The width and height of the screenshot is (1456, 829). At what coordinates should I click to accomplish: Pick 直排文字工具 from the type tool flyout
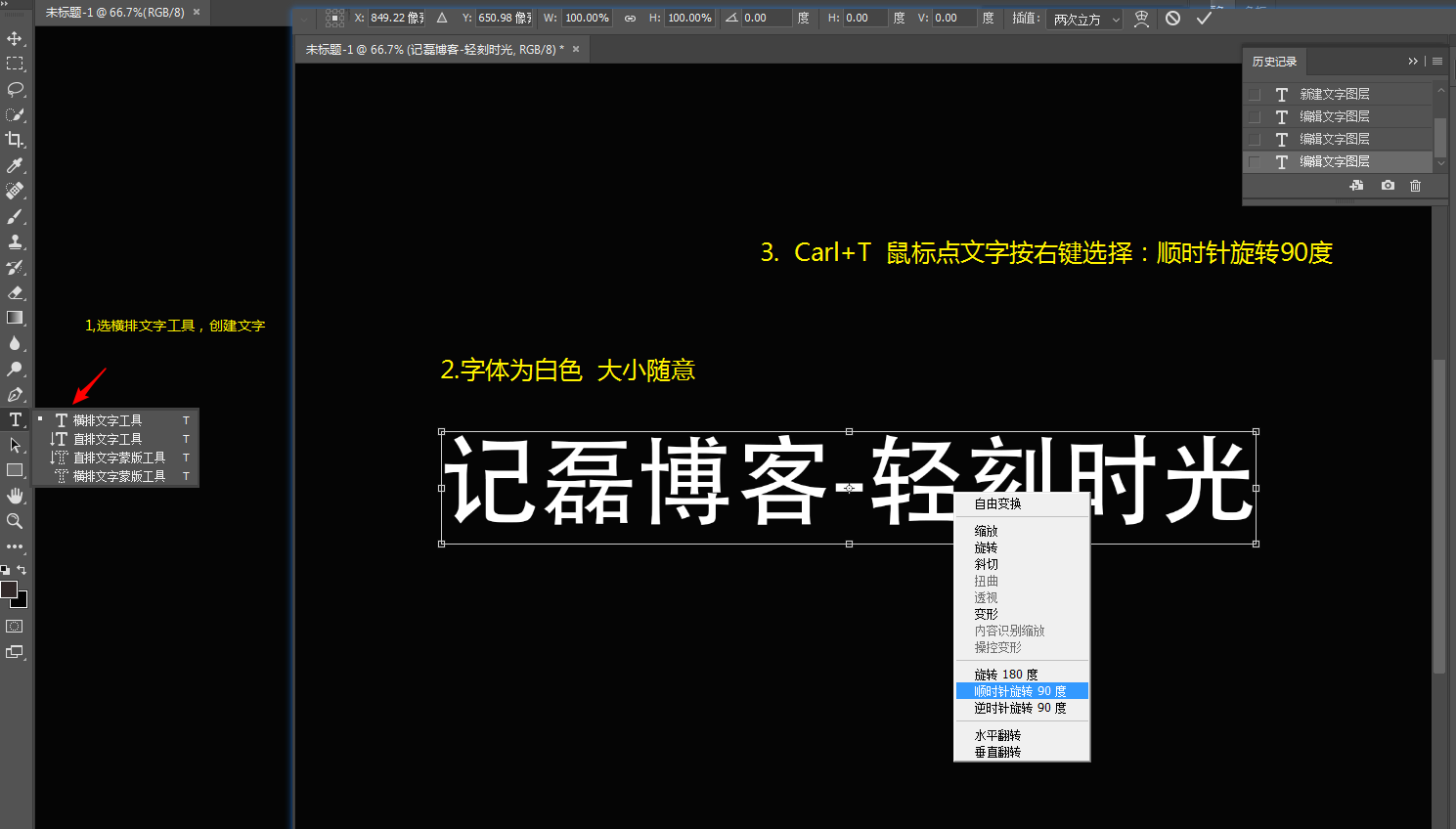108,439
